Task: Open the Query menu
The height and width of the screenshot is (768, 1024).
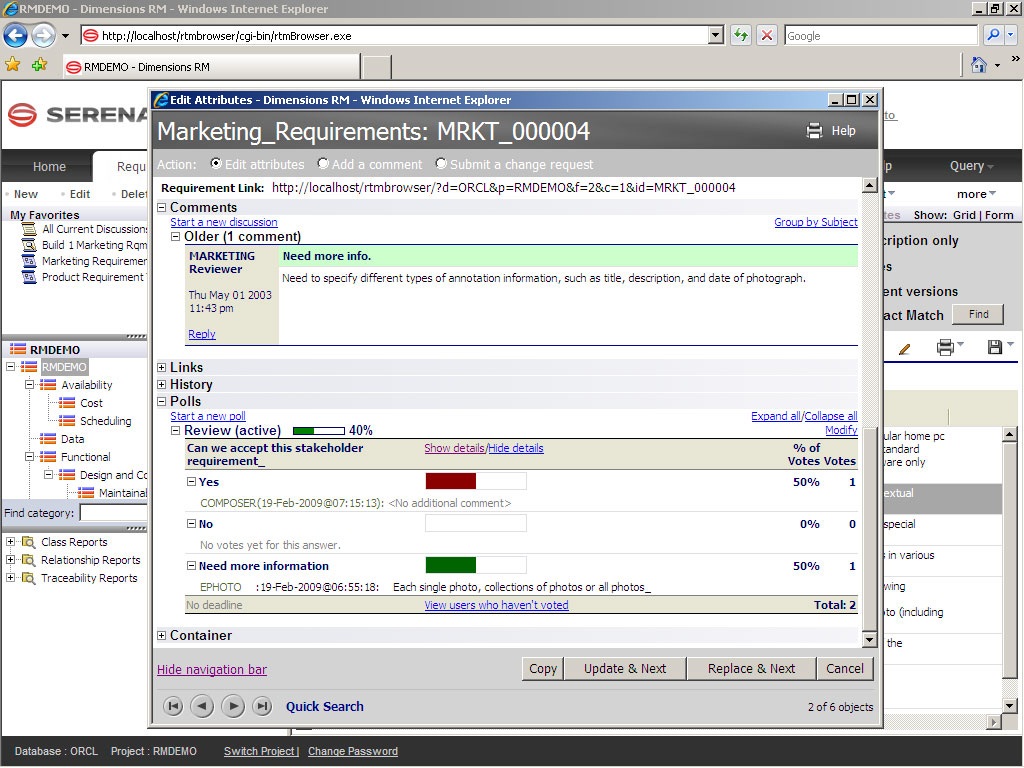Action: point(971,166)
